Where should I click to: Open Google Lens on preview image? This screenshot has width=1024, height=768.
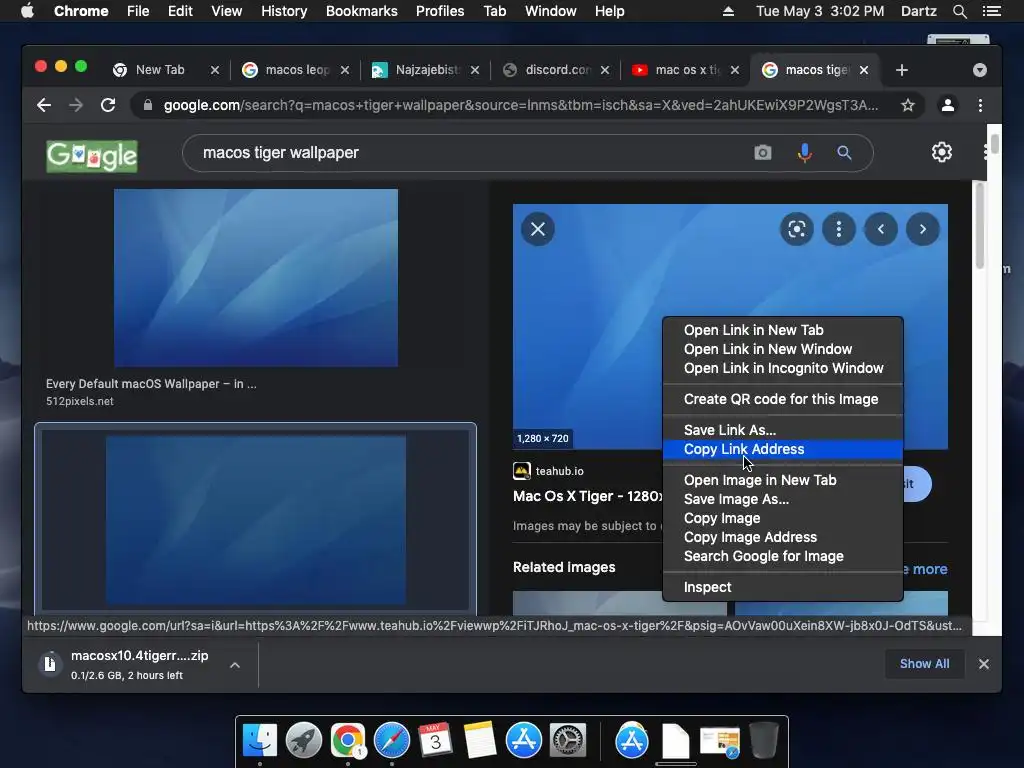click(797, 229)
